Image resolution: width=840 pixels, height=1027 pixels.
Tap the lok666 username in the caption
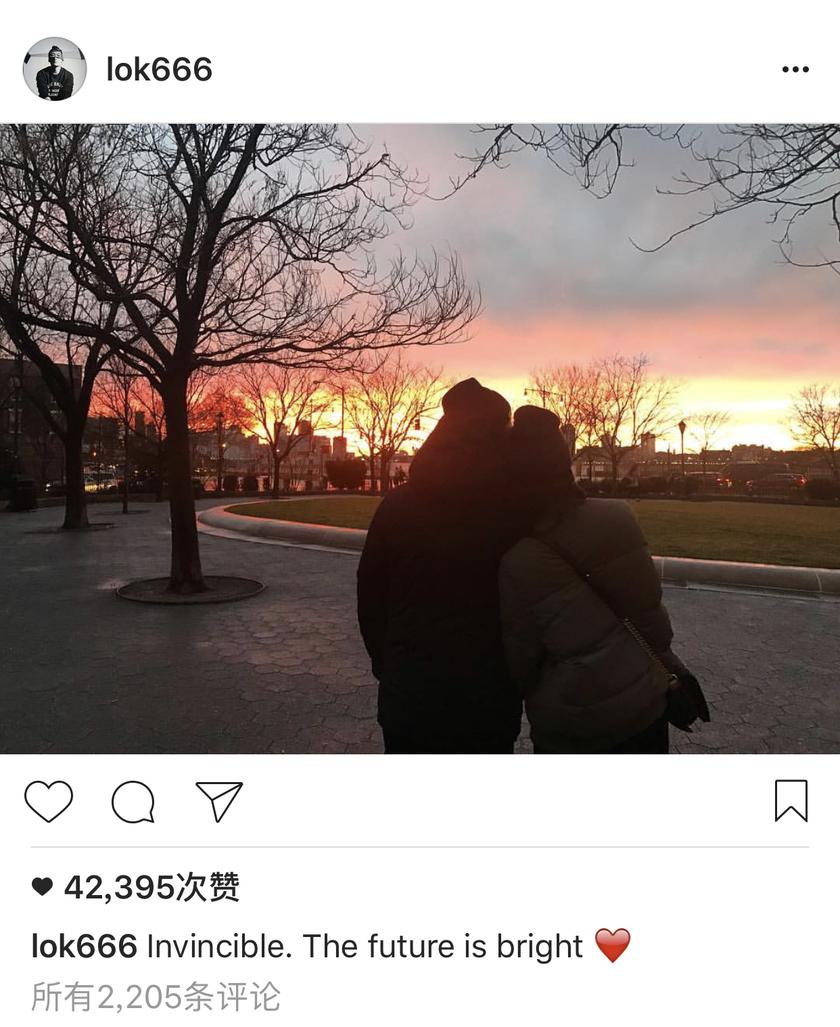[x=84, y=946]
